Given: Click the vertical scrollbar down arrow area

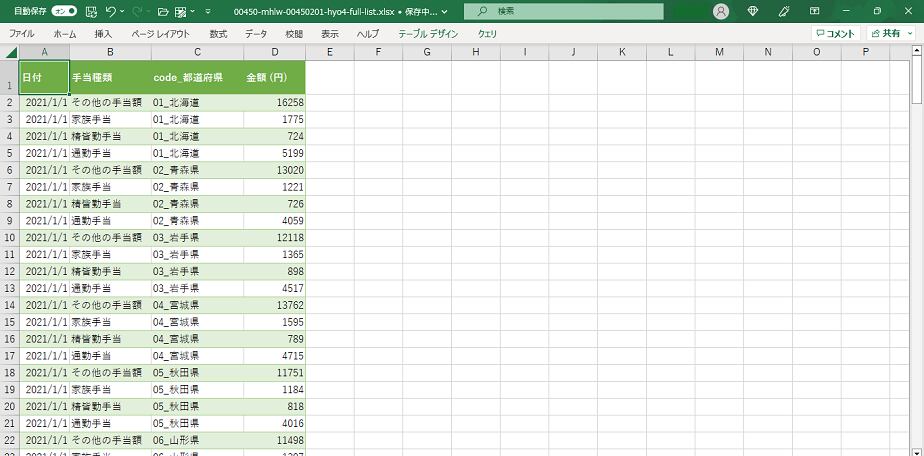Looking at the screenshot, I should (x=917, y=450).
